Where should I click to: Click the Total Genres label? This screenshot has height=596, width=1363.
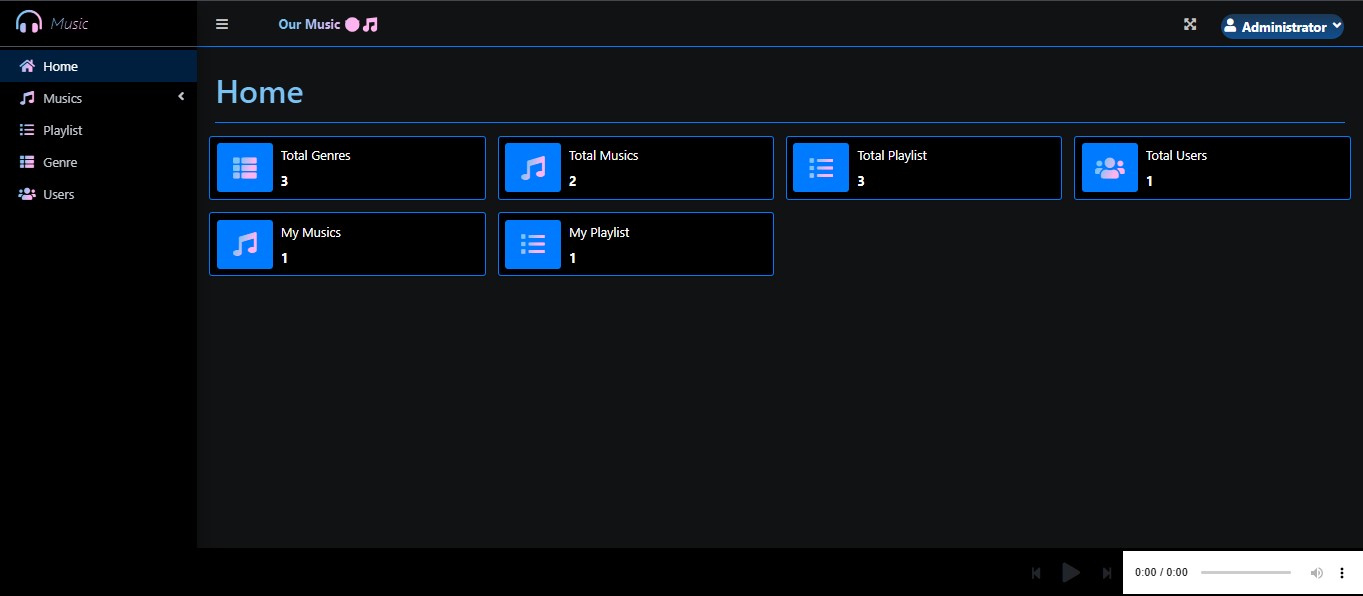(x=316, y=155)
